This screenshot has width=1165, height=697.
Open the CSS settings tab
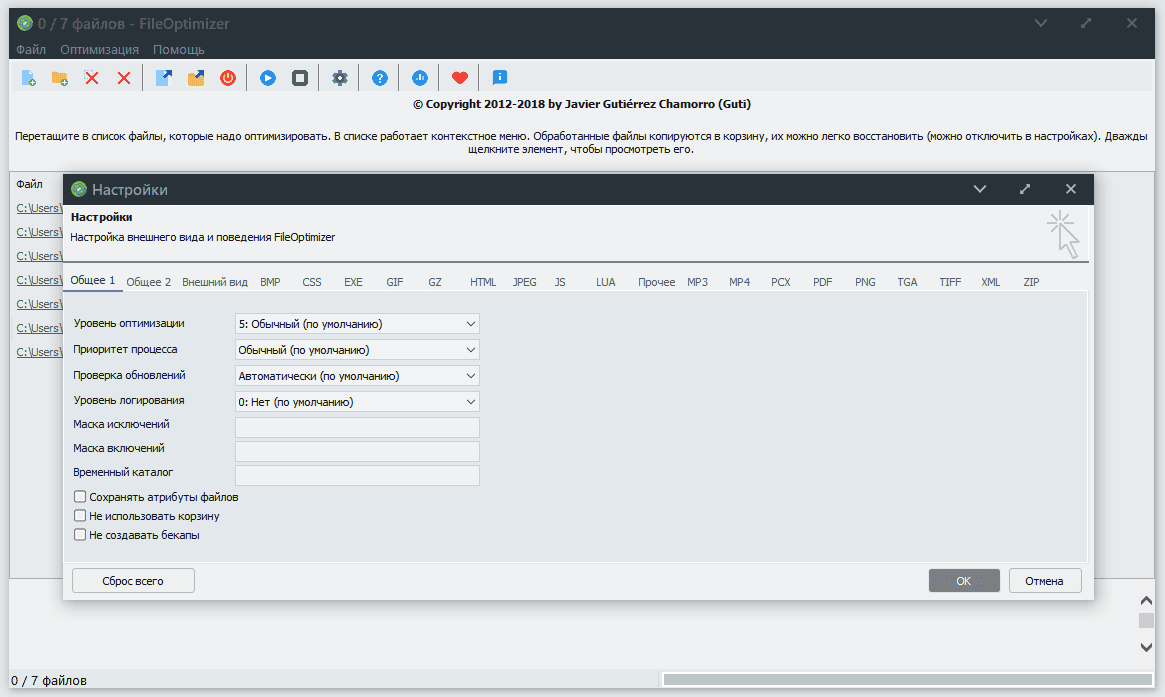pyautogui.click(x=312, y=282)
